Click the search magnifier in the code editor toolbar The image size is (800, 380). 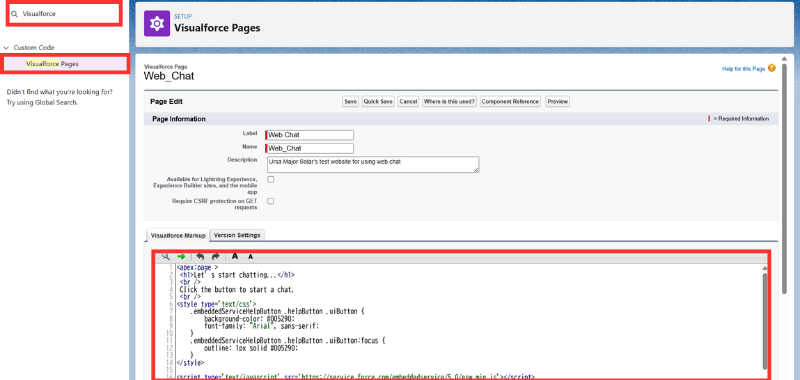tap(166, 256)
